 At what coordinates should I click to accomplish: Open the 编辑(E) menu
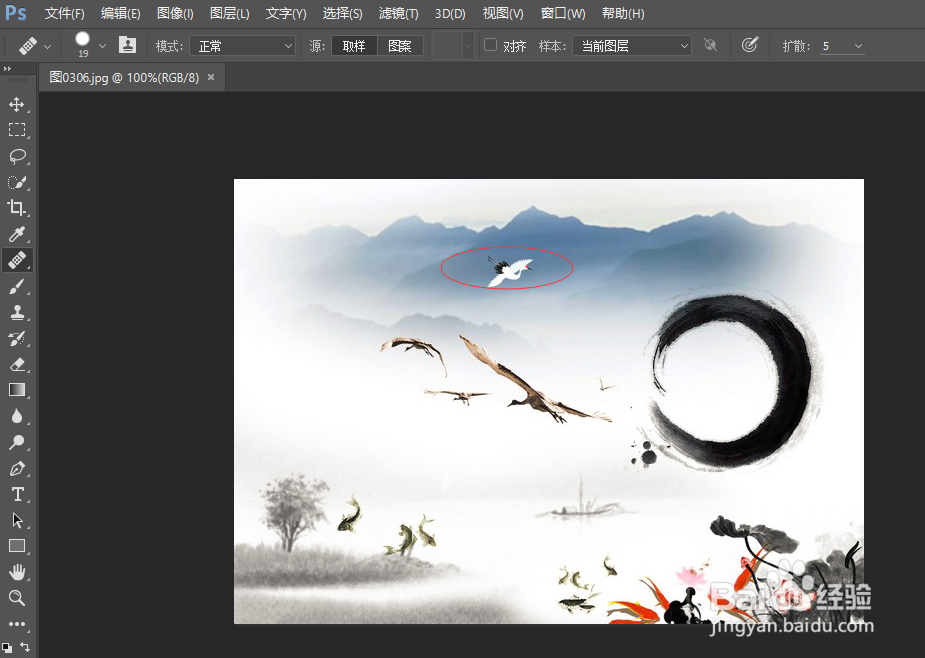click(121, 13)
